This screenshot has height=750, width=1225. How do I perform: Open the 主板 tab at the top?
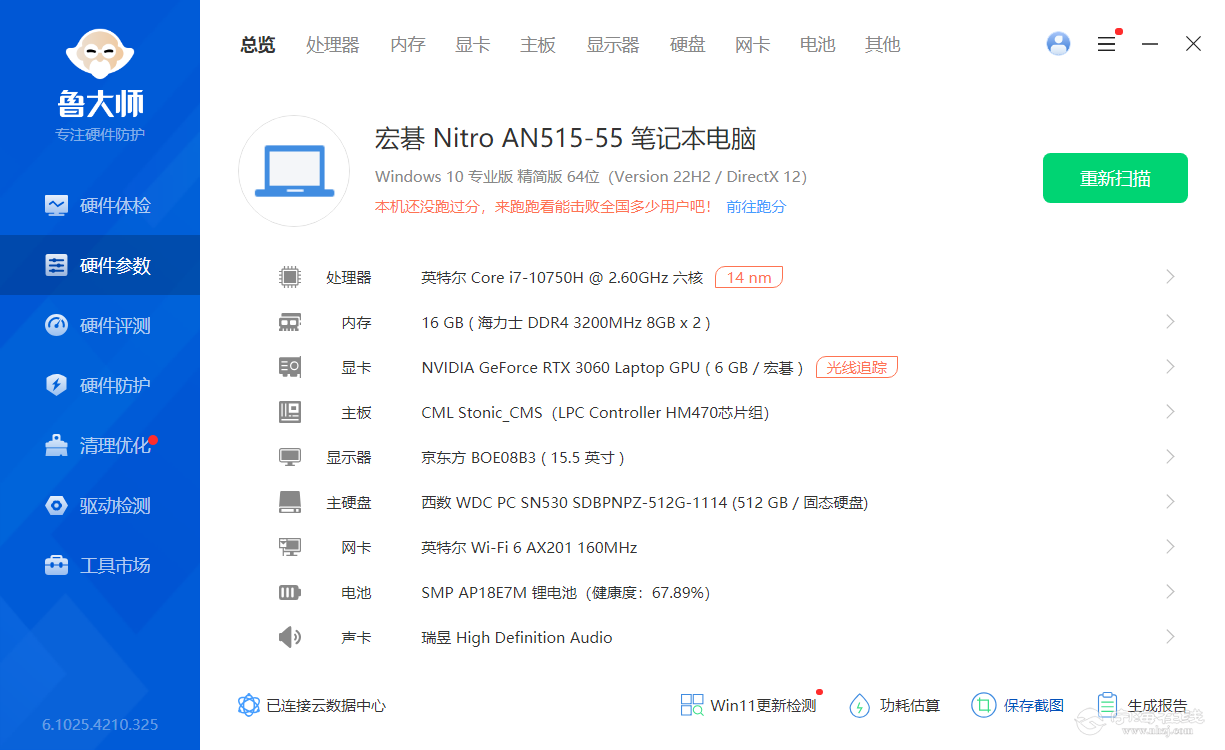coord(538,44)
